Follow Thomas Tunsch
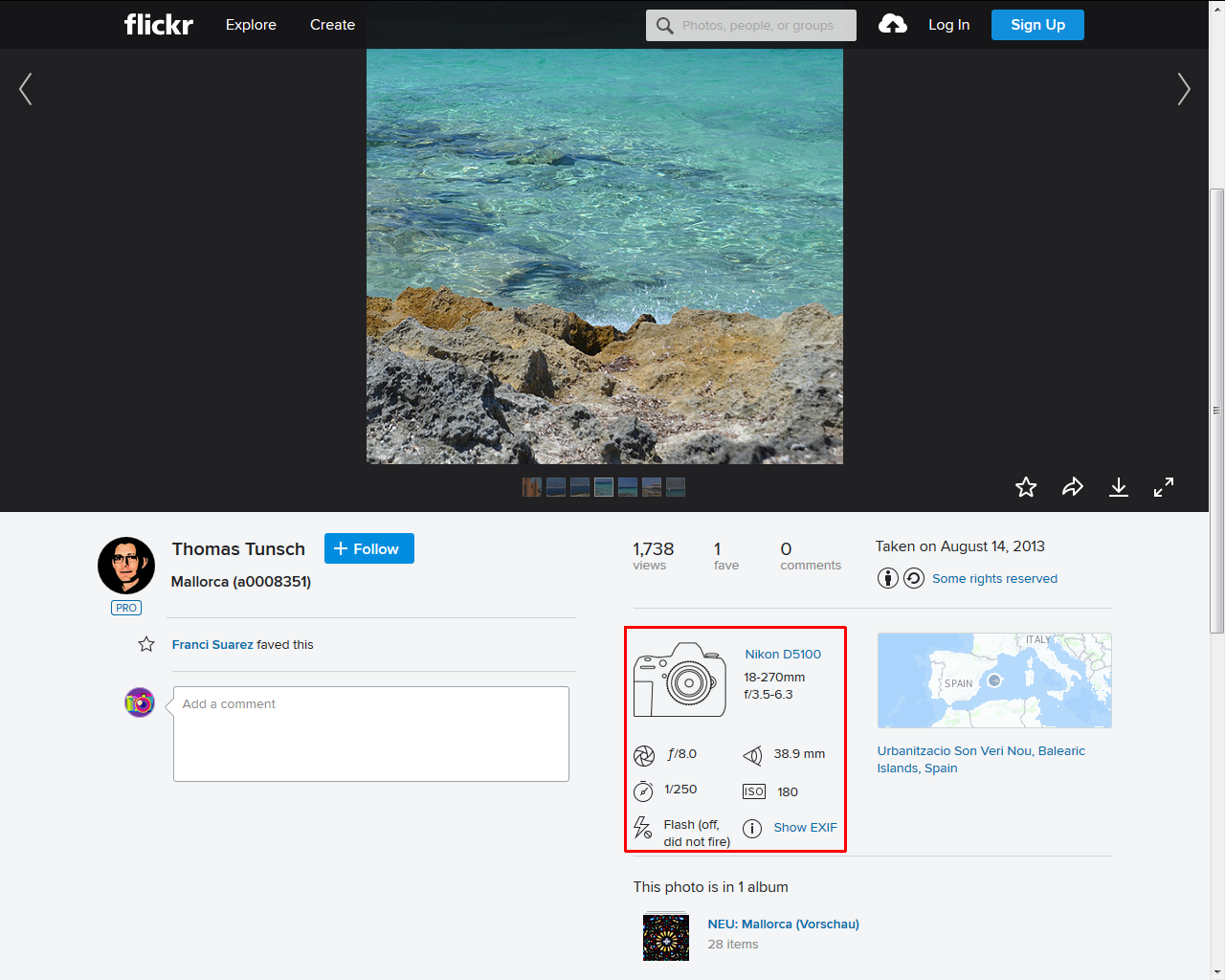 368,548
